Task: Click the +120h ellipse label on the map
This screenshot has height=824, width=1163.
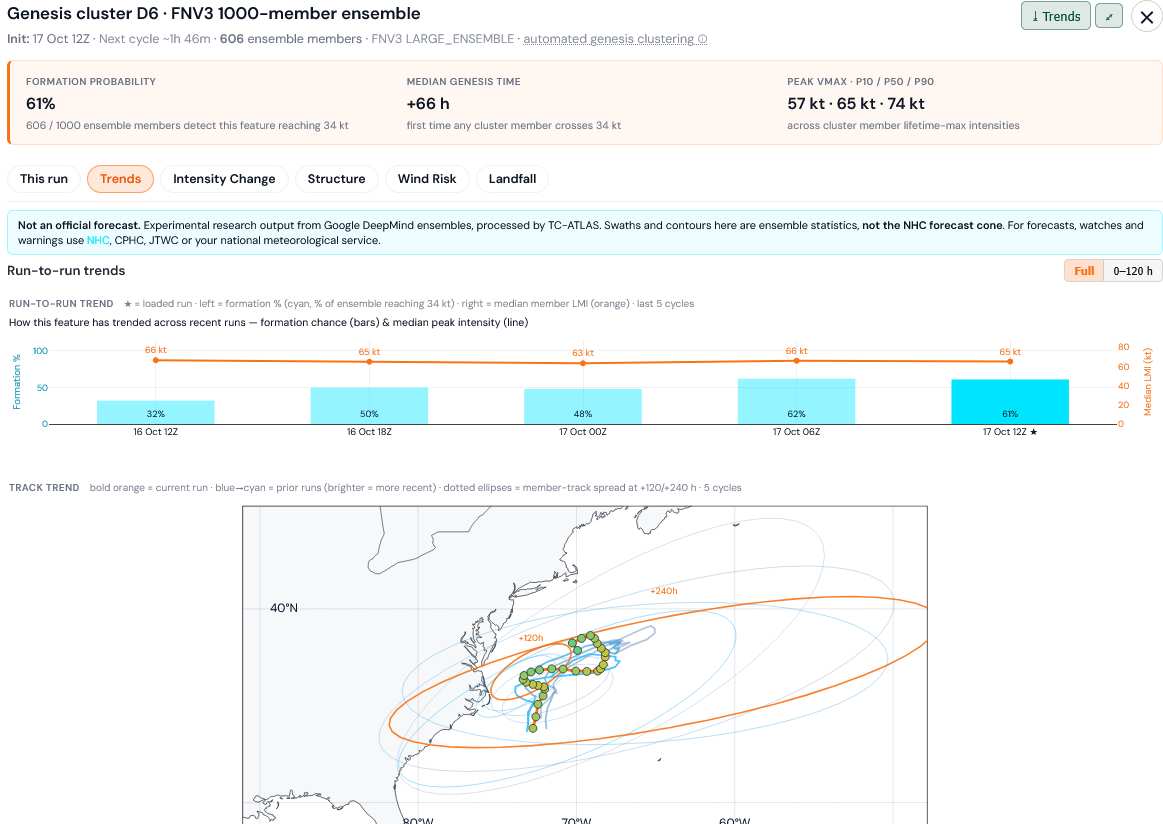Action: coord(531,638)
